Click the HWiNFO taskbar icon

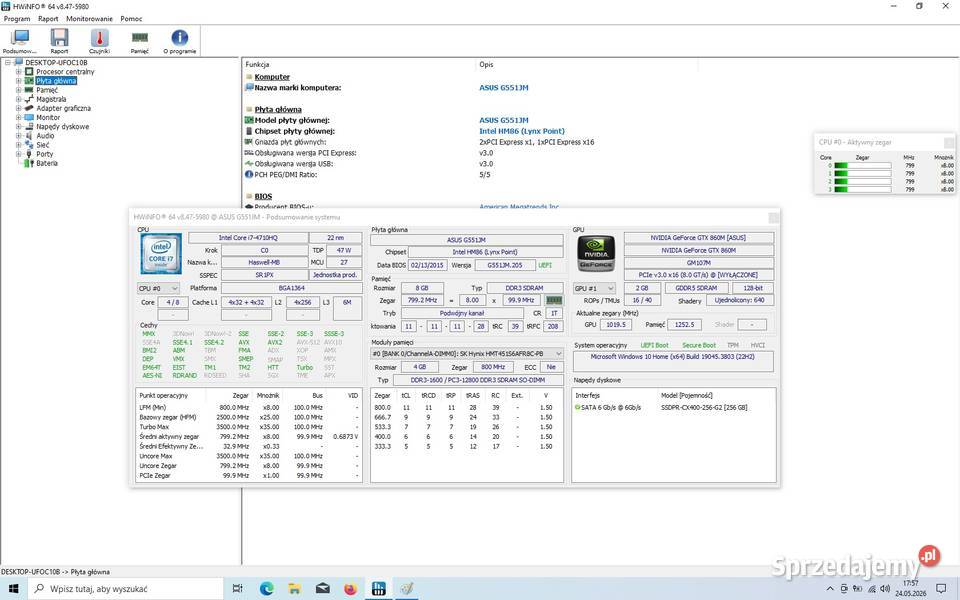coord(378,589)
